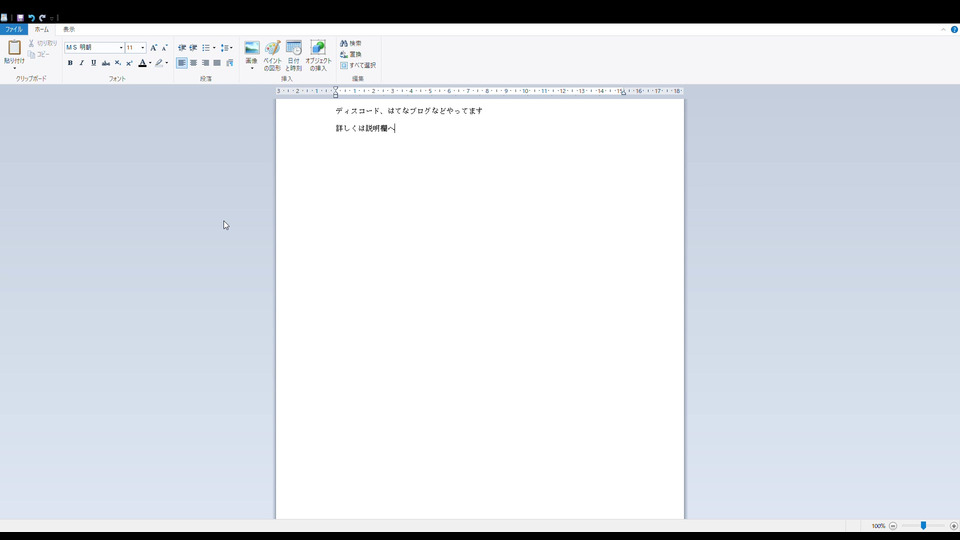Click the 検索 (find) button
The image size is (960, 540).
(351, 43)
